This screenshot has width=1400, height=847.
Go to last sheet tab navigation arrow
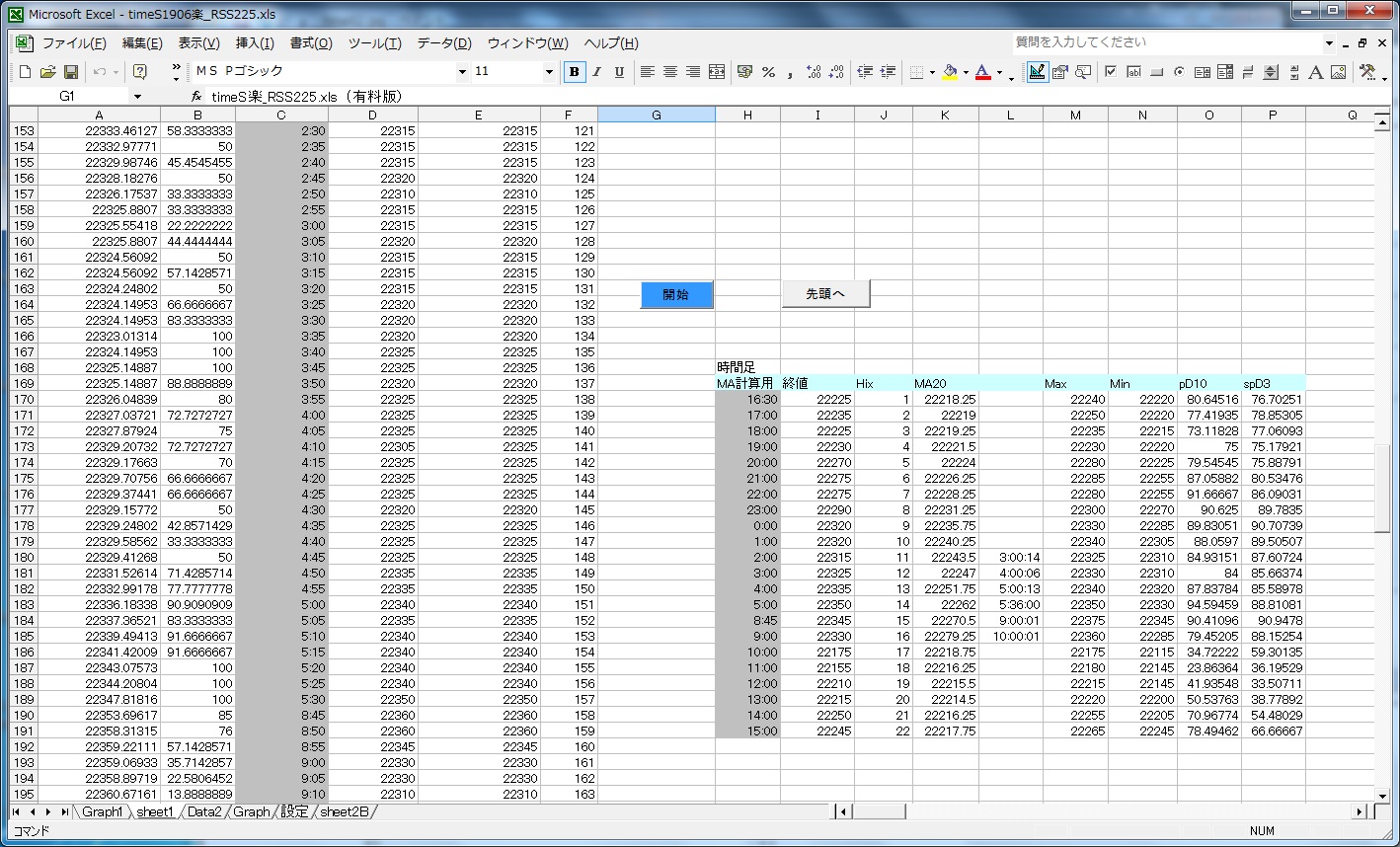point(64,811)
